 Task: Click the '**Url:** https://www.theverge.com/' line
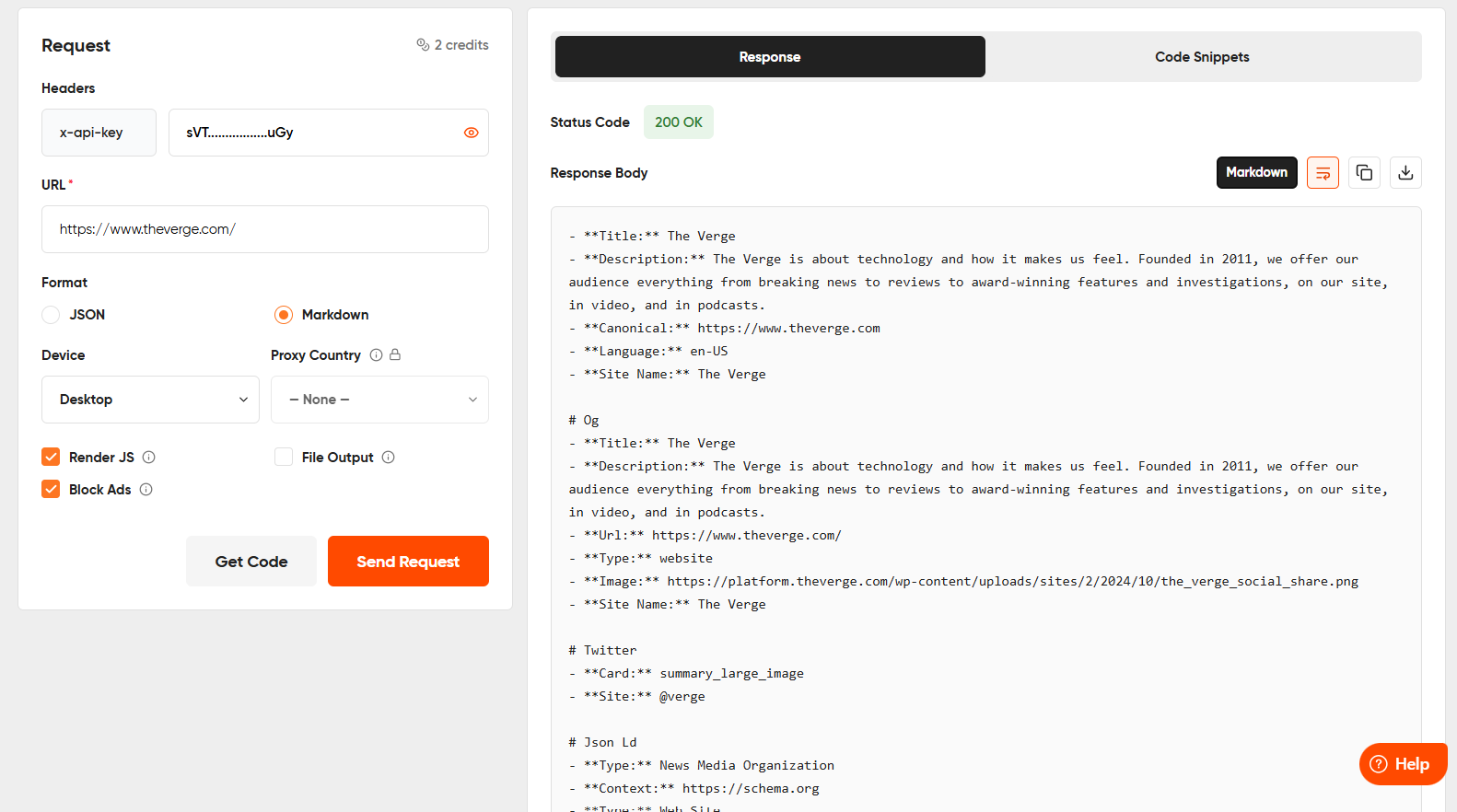pos(705,535)
